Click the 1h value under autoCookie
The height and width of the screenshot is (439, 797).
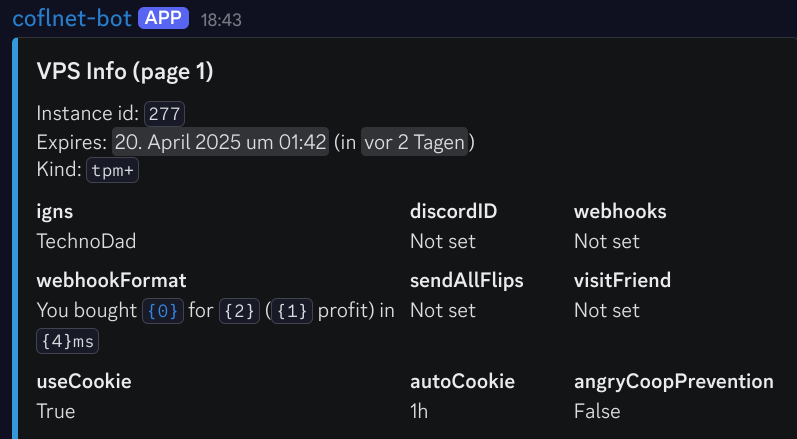419,411
